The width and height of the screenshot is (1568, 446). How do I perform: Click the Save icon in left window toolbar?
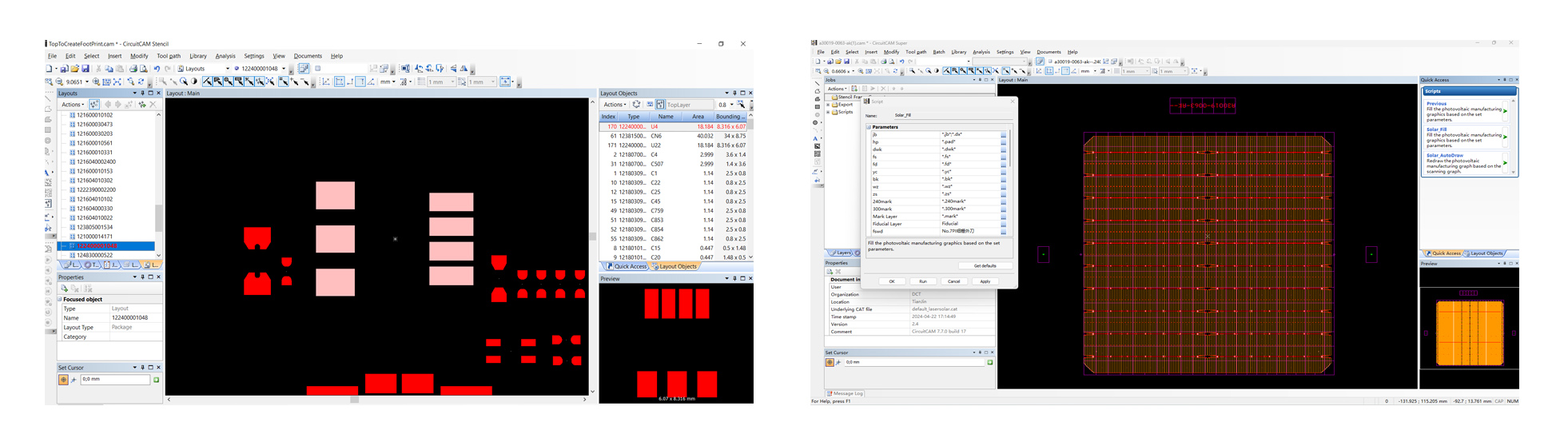[86, 69]
